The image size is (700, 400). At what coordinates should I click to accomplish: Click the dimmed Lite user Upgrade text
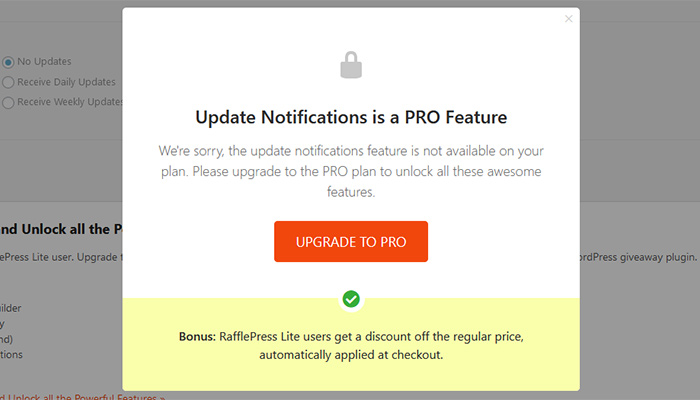61,257
